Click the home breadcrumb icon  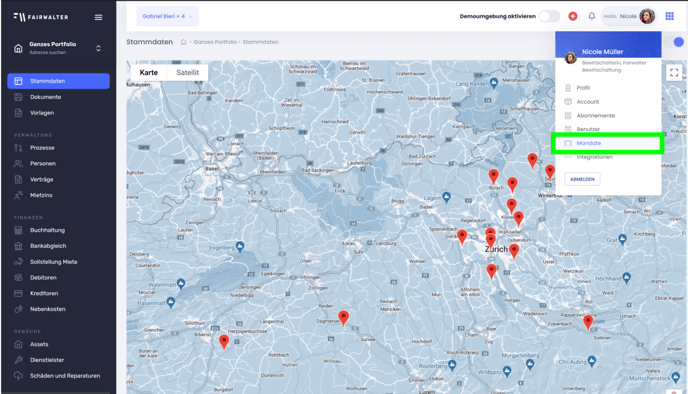(183, 42)
